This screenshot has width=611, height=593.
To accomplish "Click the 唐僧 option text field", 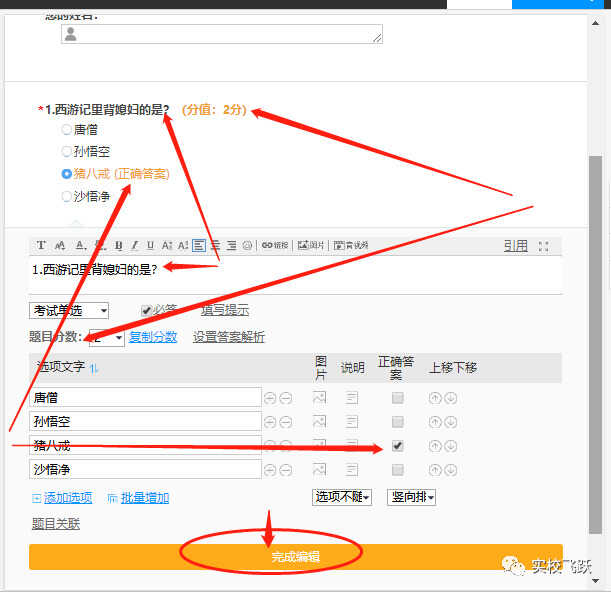I will click(145, 398).
